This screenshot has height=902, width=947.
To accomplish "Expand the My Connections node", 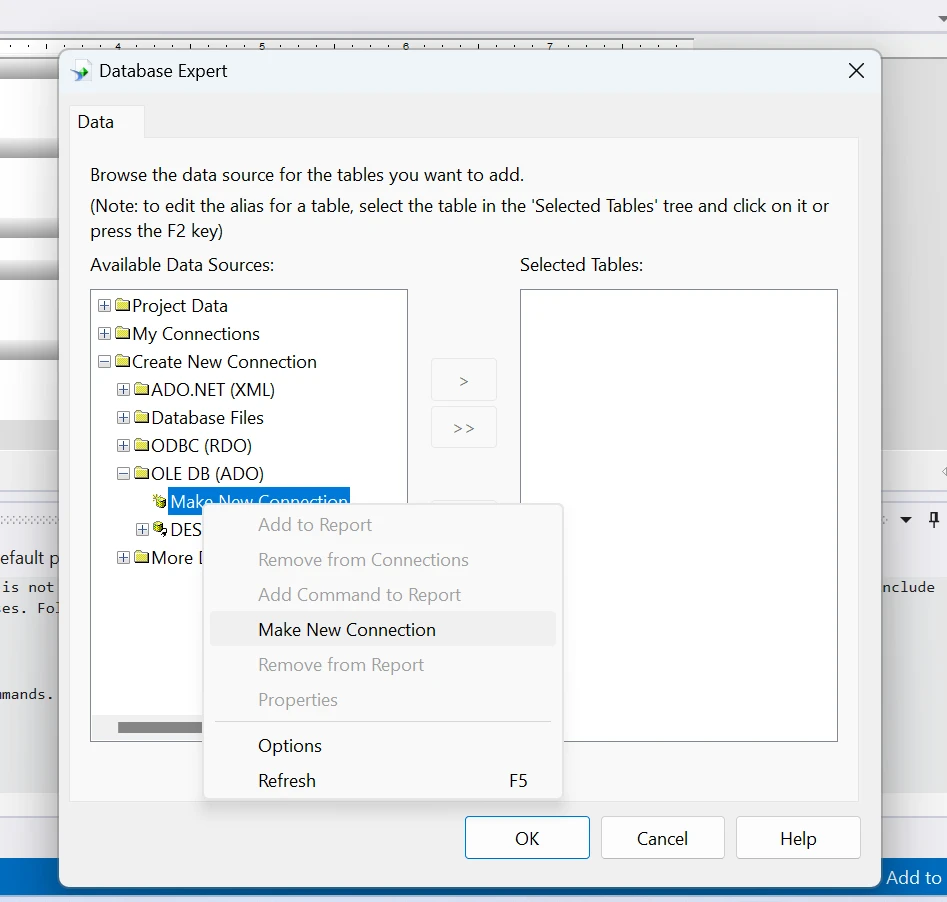I will pos(104,334).
